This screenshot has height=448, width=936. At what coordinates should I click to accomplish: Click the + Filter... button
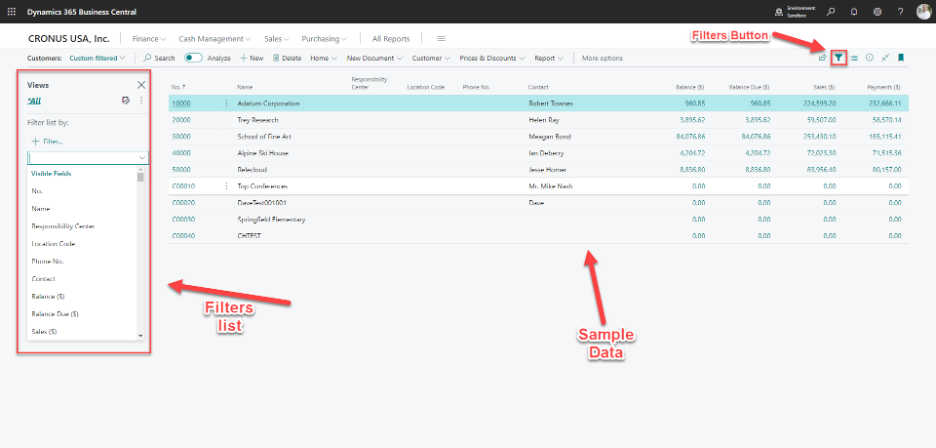tap(47, 142)
